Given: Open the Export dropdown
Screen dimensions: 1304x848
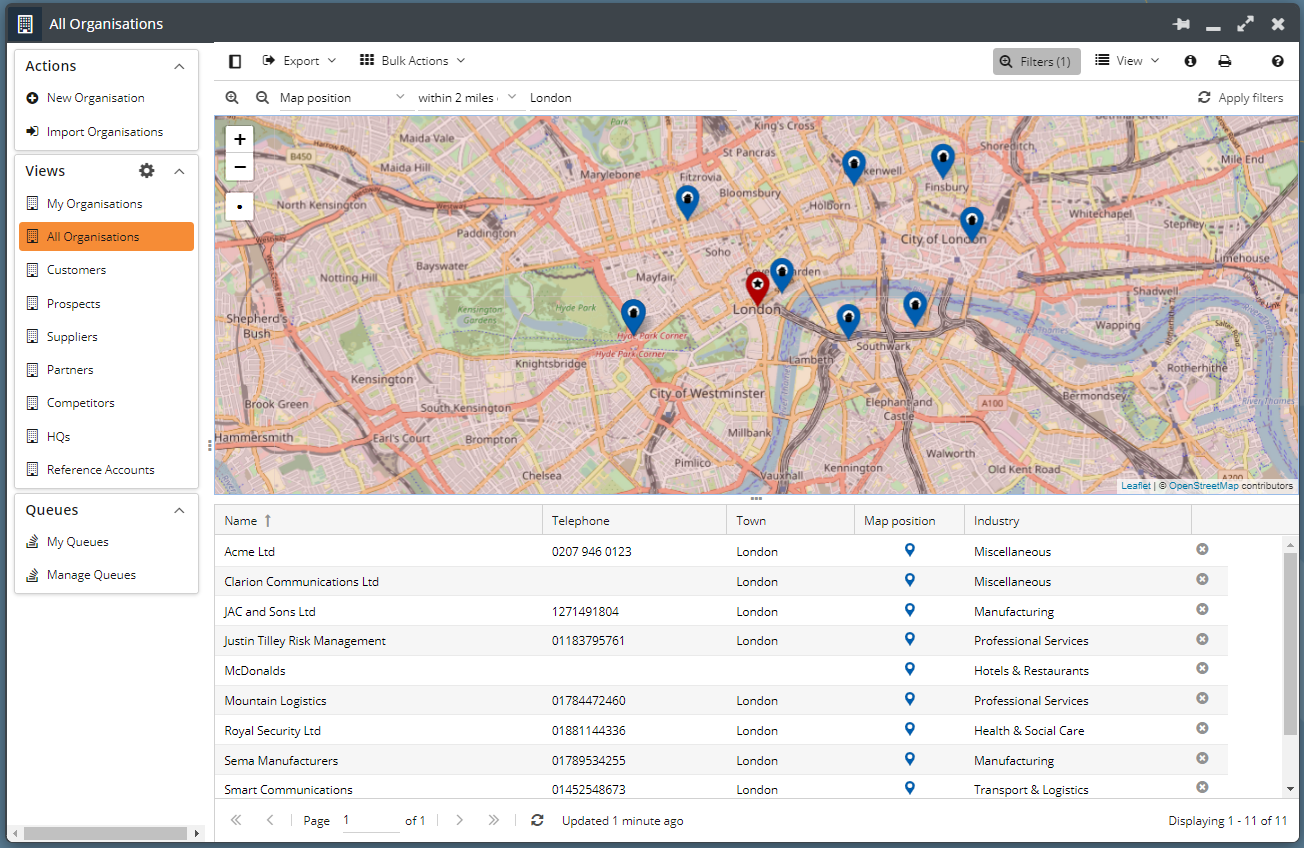Looking at the screenshot, I should click(299, 61).
